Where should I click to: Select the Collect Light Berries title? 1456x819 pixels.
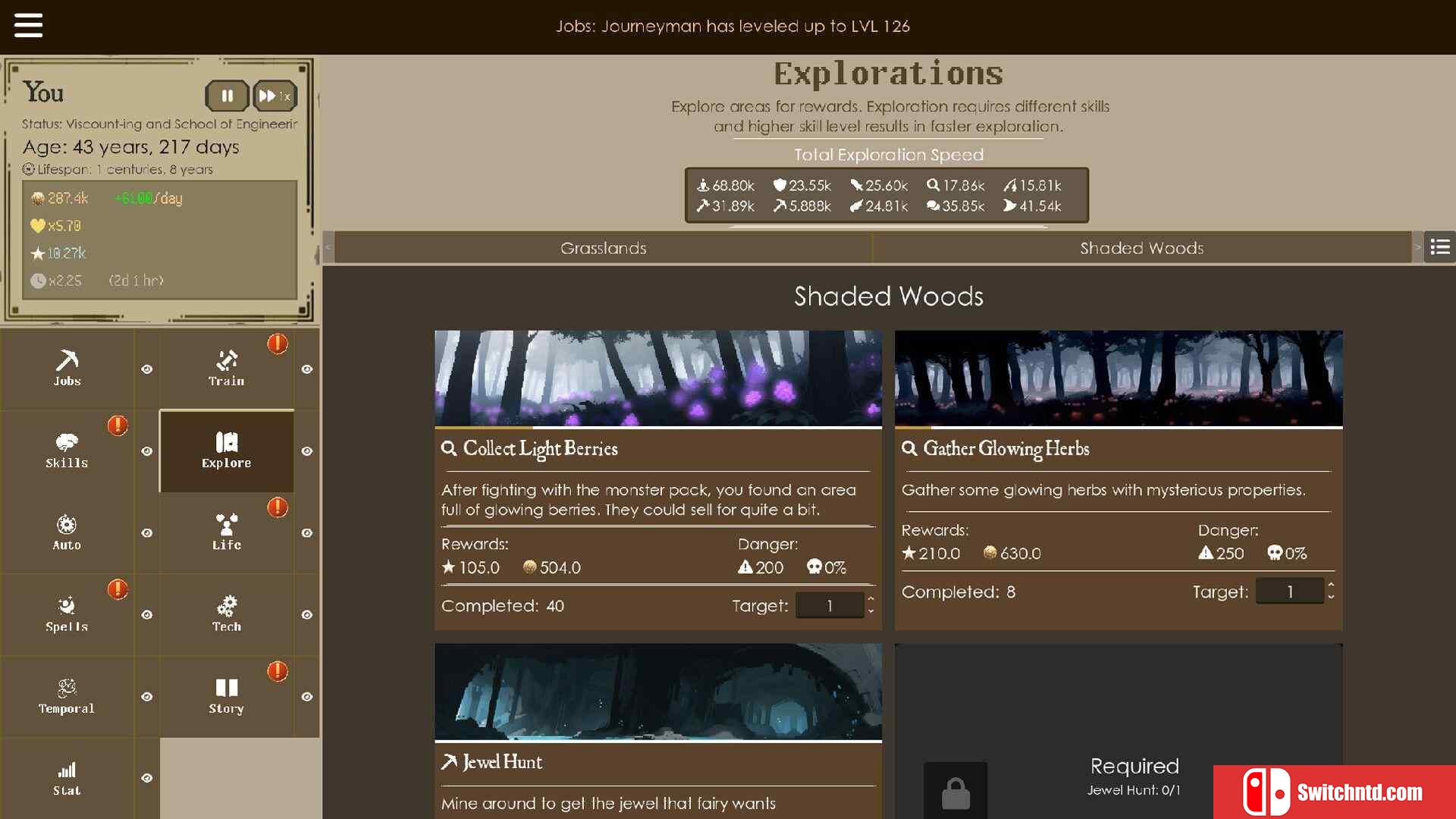tap(540, 449)
